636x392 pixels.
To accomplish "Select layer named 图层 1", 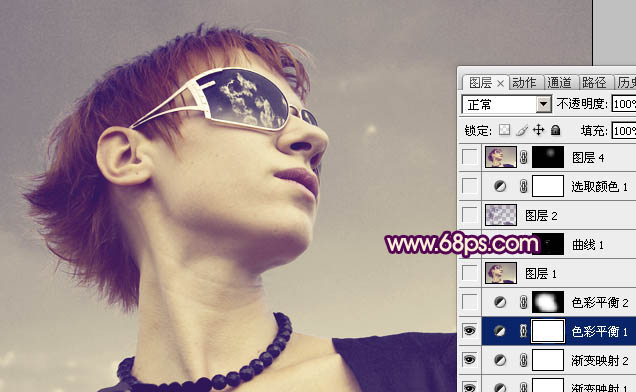I will pyautogui.click(x=541, y=274).
